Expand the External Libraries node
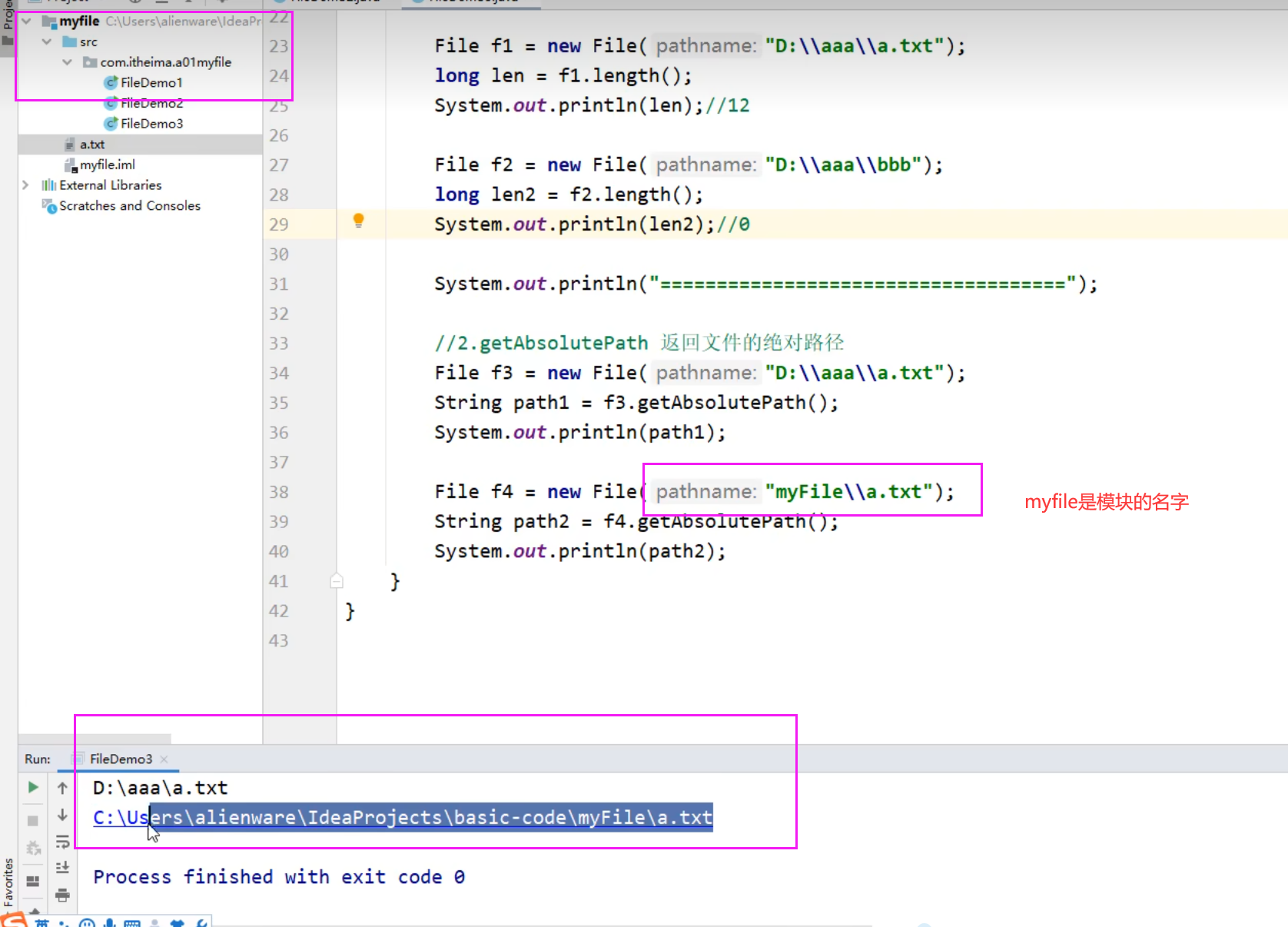1288x927 pixels. click(25, 185)
